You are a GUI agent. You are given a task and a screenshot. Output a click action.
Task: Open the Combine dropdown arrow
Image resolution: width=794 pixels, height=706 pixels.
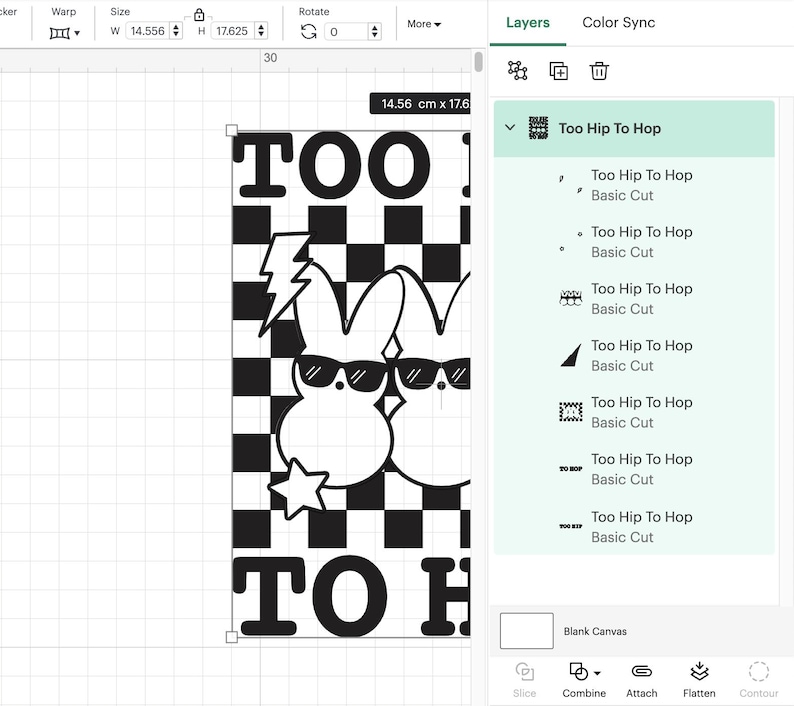pos(598,673)
